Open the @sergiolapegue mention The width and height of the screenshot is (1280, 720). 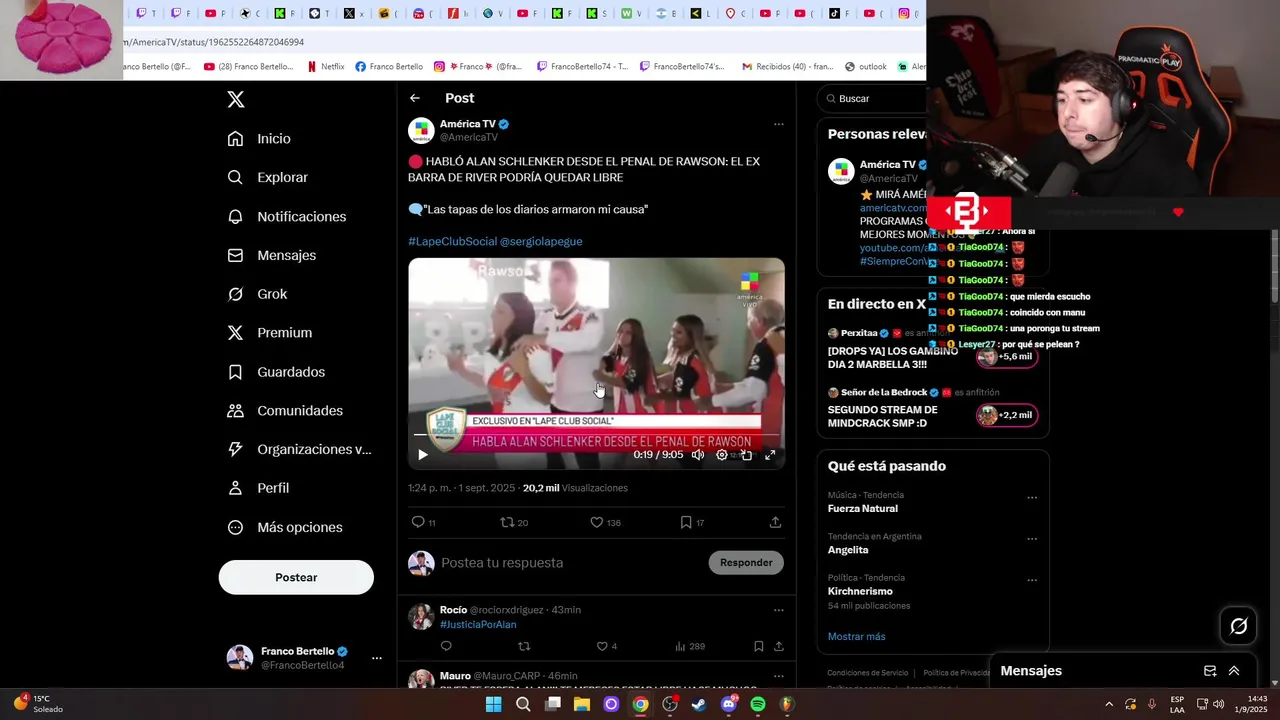click(x=541, y=241)
